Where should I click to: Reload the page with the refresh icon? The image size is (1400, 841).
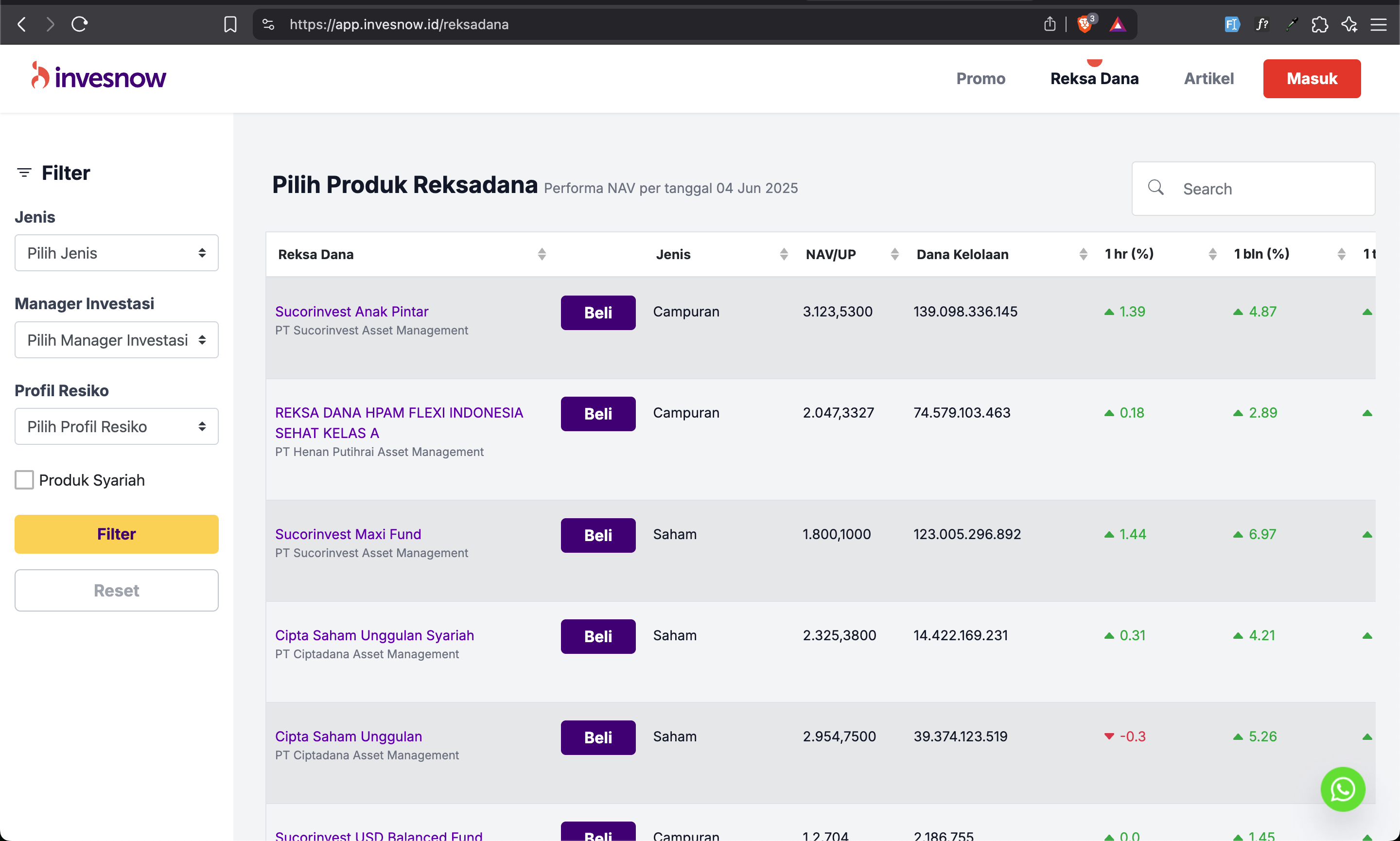(x=79, y=24)
